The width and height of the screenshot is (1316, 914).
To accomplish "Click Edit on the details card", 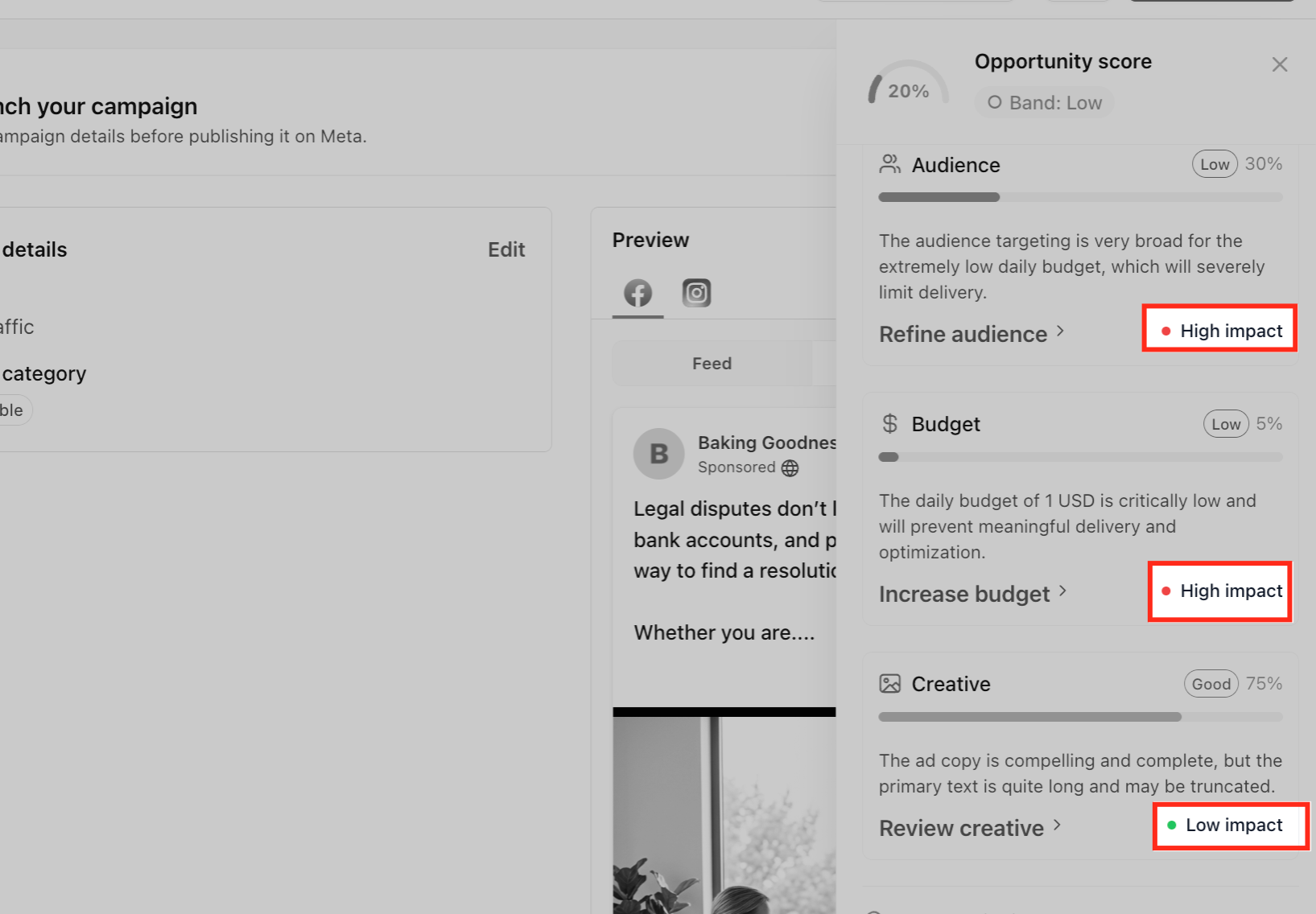I will [506, 249].
